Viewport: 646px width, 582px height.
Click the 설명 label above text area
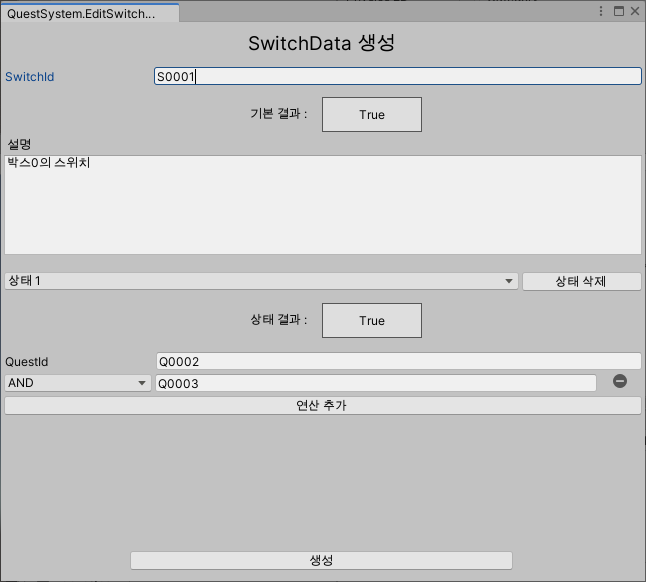coord(20,144)
